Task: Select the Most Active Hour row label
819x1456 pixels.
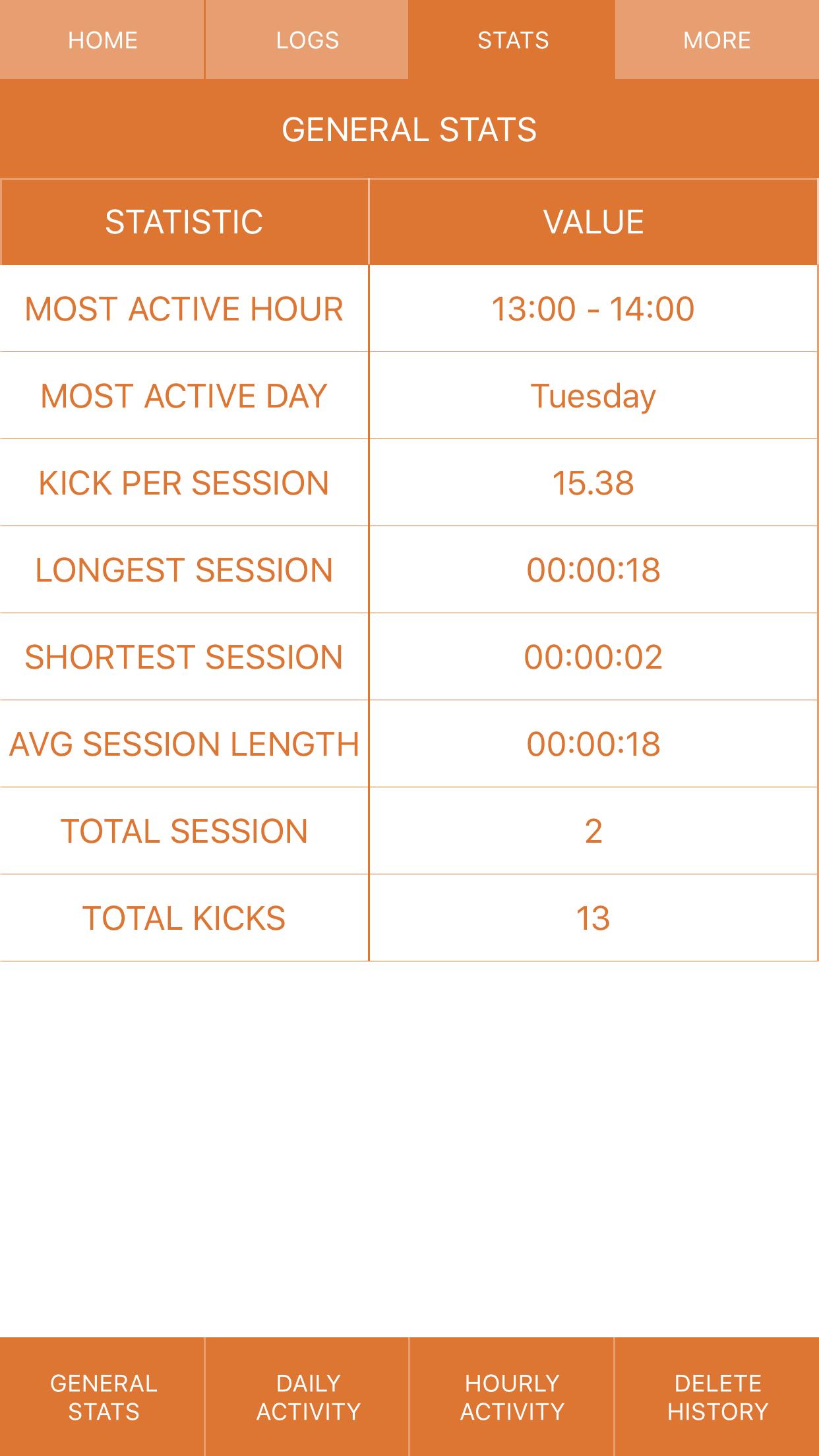Action: tap(184, 309)
